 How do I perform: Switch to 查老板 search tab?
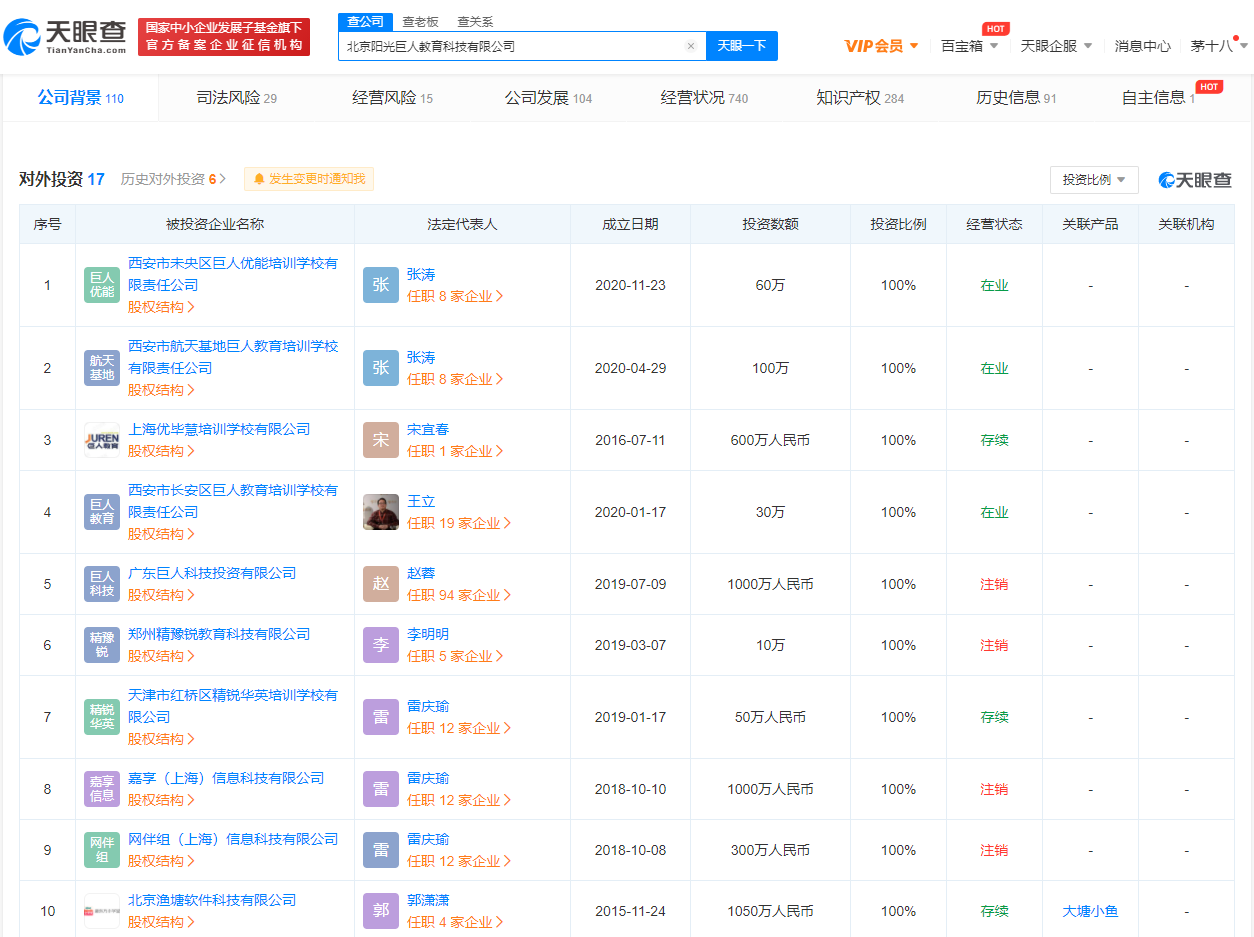click(420, 21)
